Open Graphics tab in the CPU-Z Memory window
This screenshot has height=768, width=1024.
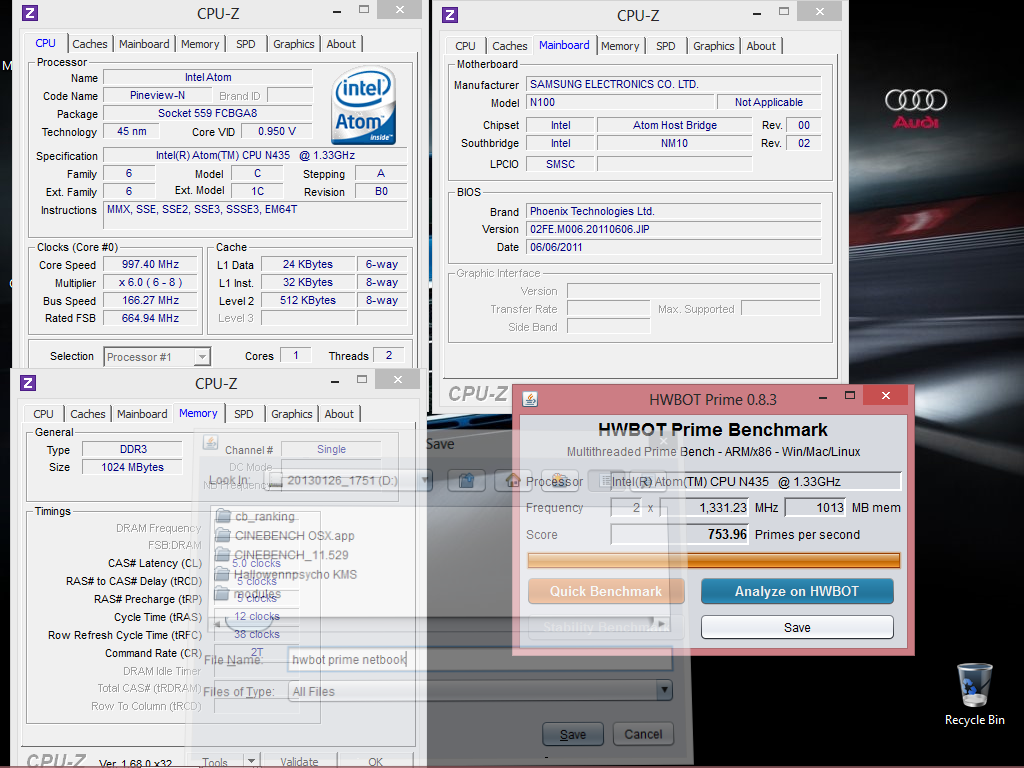pos(291,414)
